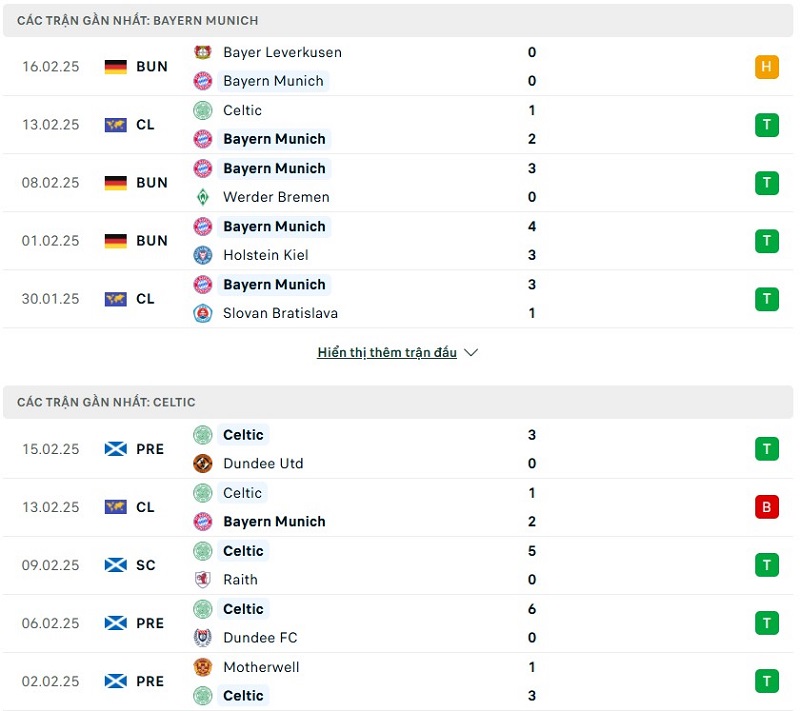The height and width of the screenshot is (711, 800).
Task: Select the Motherwell team logo
Action: coord(203,667)
